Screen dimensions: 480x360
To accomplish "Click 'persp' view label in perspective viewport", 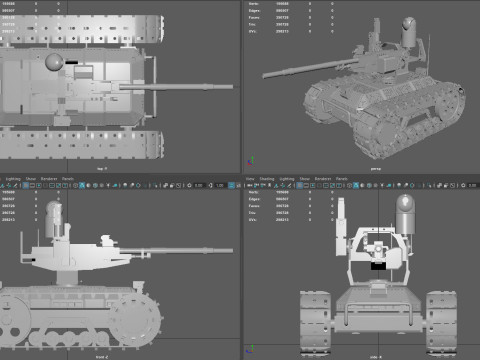I will (x=376, y=169).
